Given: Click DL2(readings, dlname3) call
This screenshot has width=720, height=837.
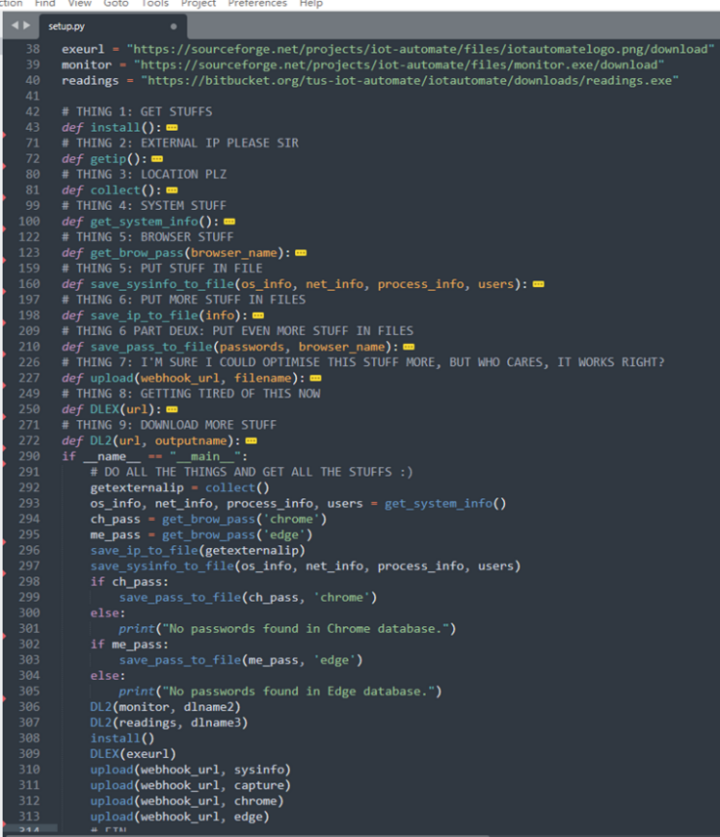Looking at the screenshot, I should pos(169,723).
